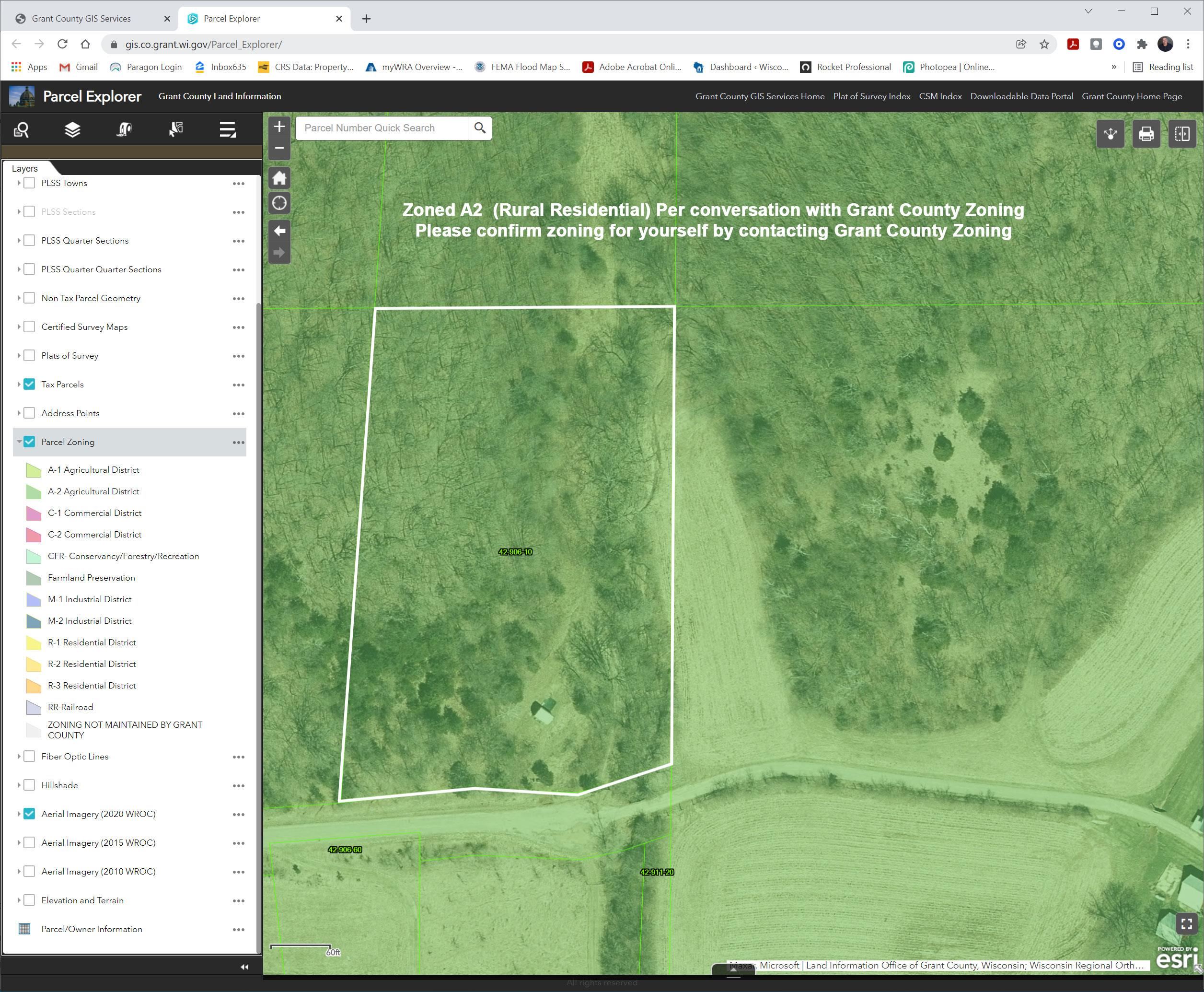Image resolution: width=1204 pixels, height=992 pixels.
Task: Expand the Certified Survey Maps layer
Action: [19, 327]
